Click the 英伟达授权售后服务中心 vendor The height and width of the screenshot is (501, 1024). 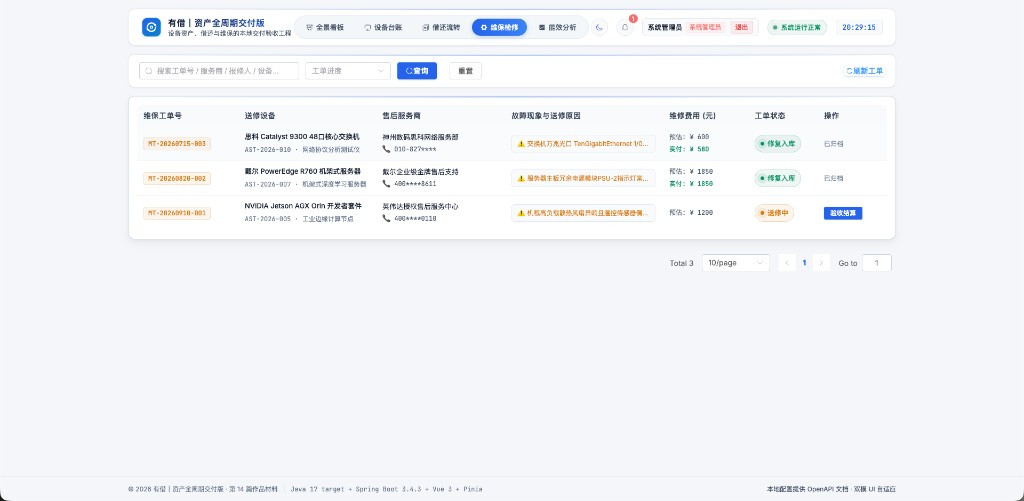click(x=420, y=206)
